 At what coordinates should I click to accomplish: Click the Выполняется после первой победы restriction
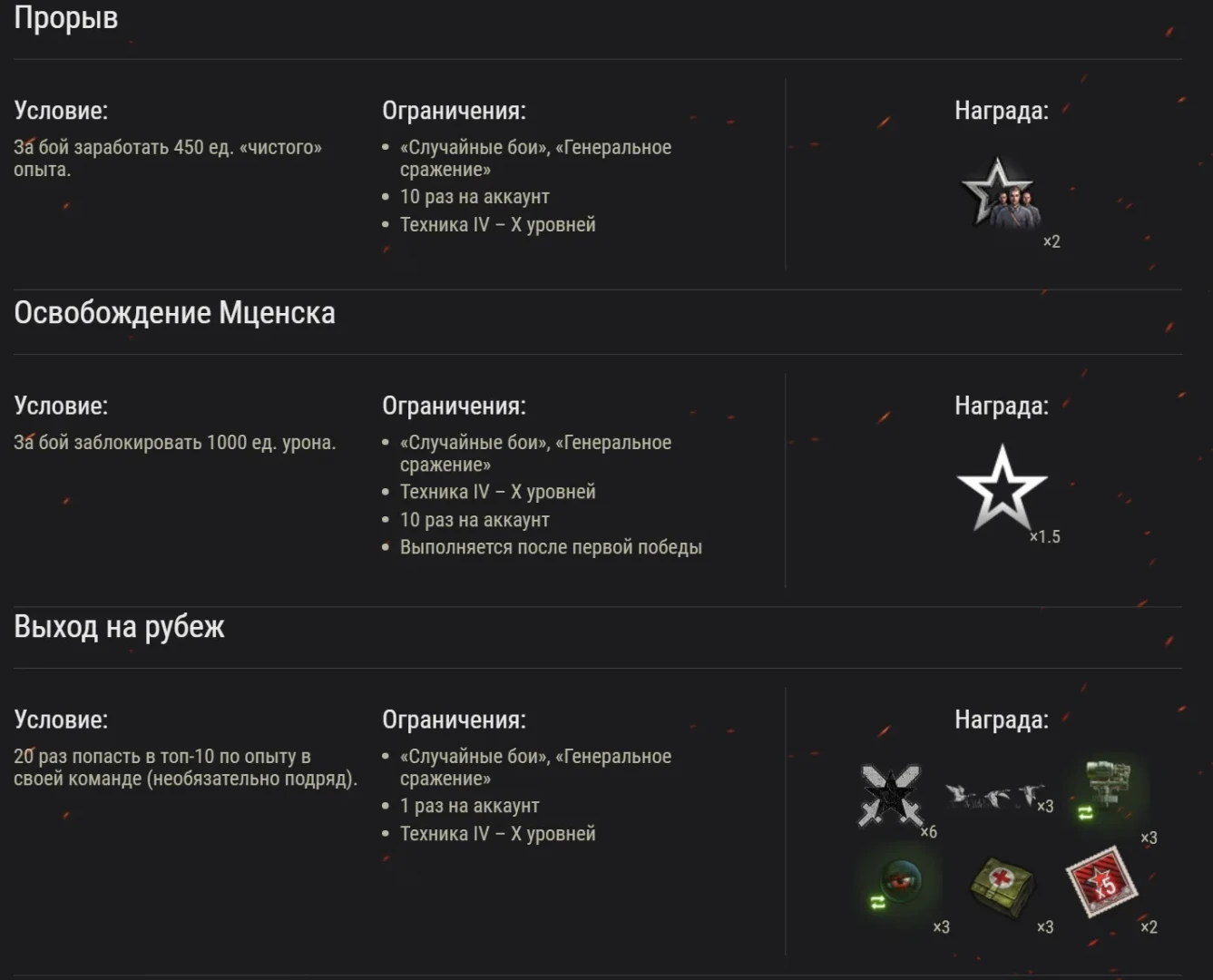point(551,547)
